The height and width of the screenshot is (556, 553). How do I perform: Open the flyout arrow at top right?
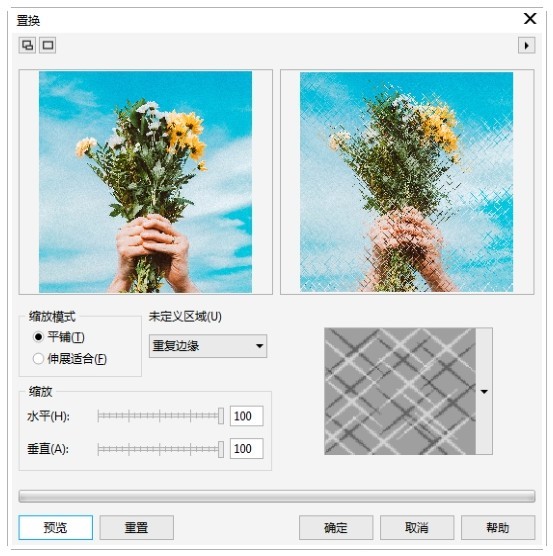526,45
